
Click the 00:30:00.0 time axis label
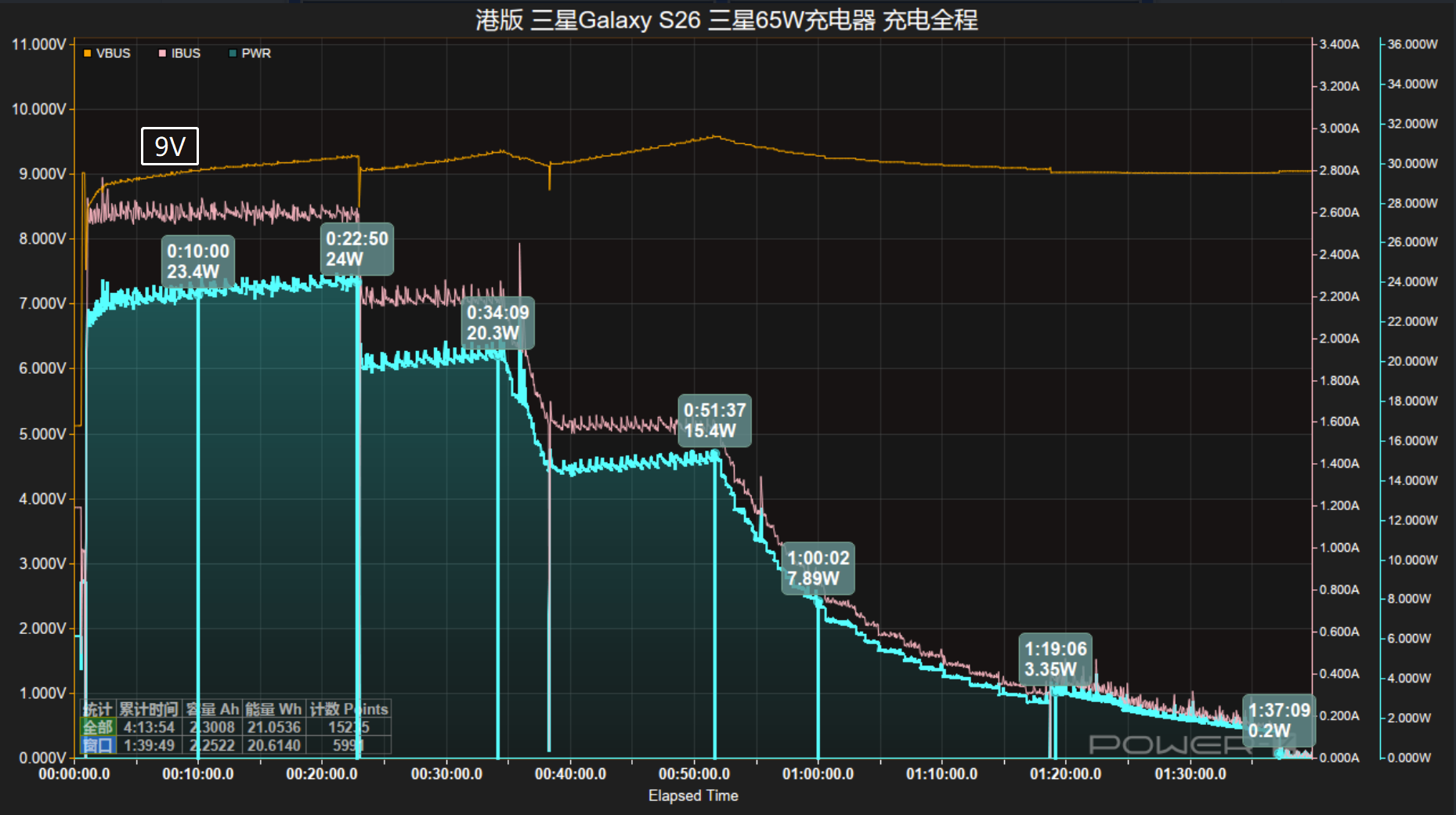(x=446, y=774)
